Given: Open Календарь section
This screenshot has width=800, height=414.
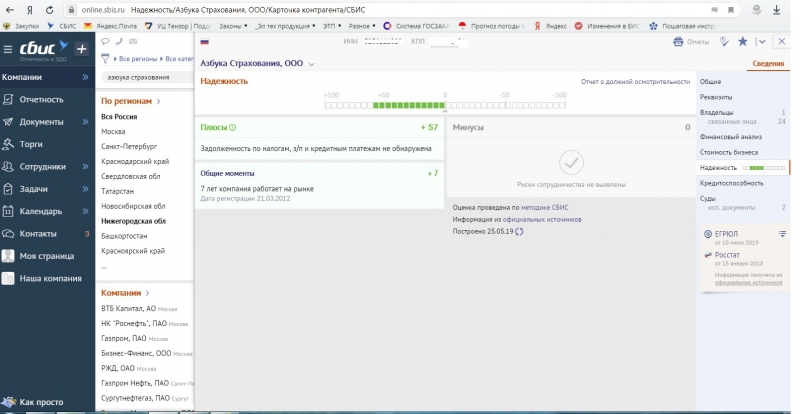Looking at the screenshot, I should click(41, 211).
